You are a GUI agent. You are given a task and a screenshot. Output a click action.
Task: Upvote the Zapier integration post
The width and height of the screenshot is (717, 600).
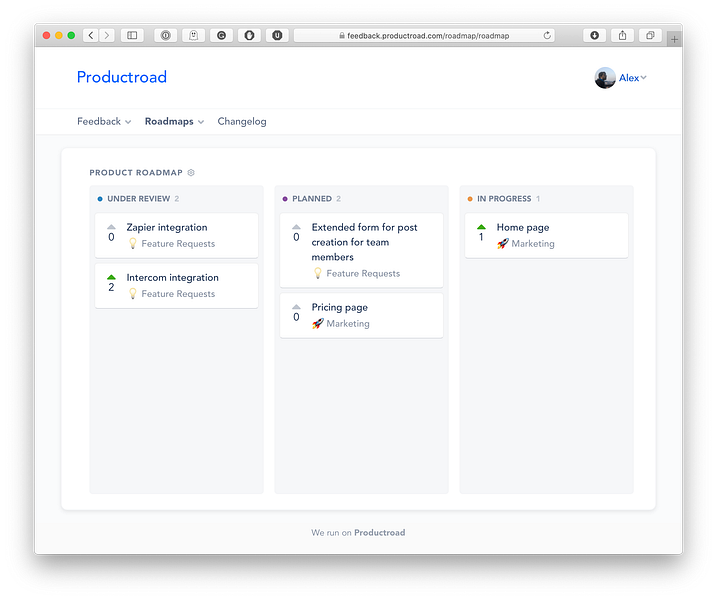pos(111,227)
